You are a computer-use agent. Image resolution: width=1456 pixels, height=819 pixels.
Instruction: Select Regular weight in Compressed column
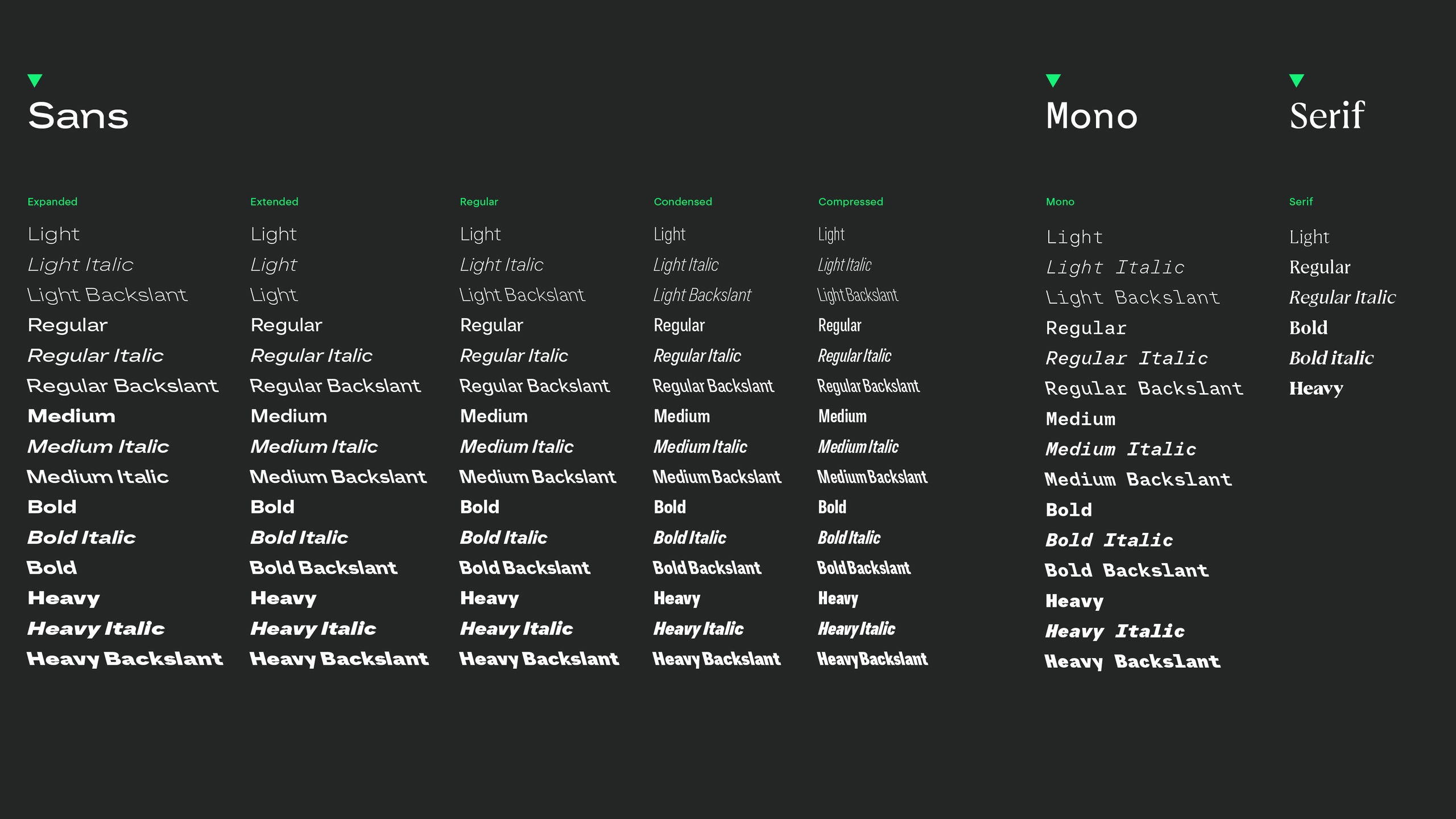click(x=840, y=325)
